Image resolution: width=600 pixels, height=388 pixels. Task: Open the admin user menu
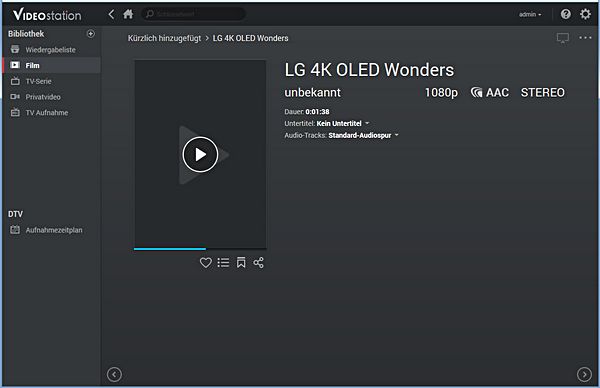(530, 15)
